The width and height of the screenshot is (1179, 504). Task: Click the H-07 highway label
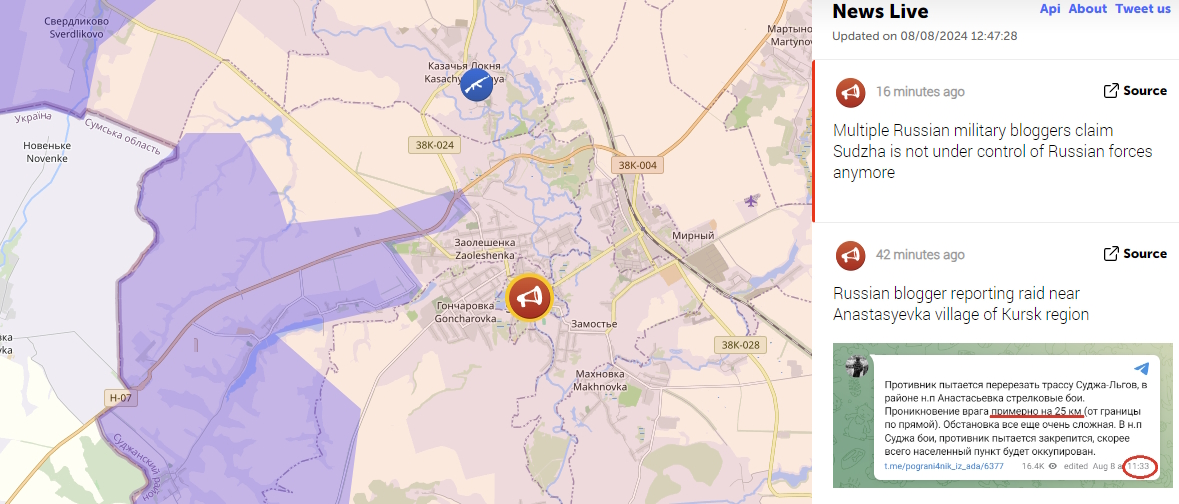tap(120, 398)
